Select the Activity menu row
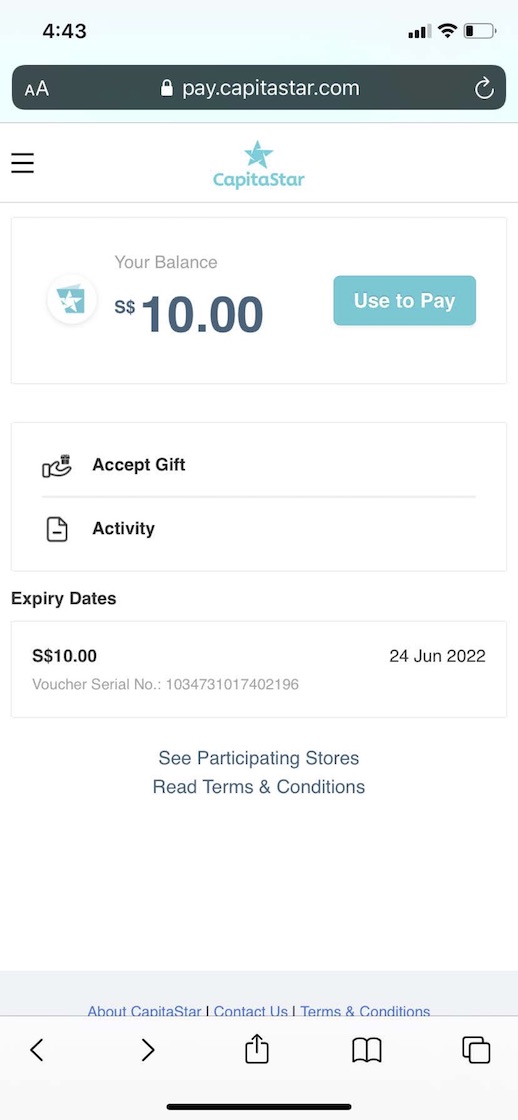 [x=259, y=529]
